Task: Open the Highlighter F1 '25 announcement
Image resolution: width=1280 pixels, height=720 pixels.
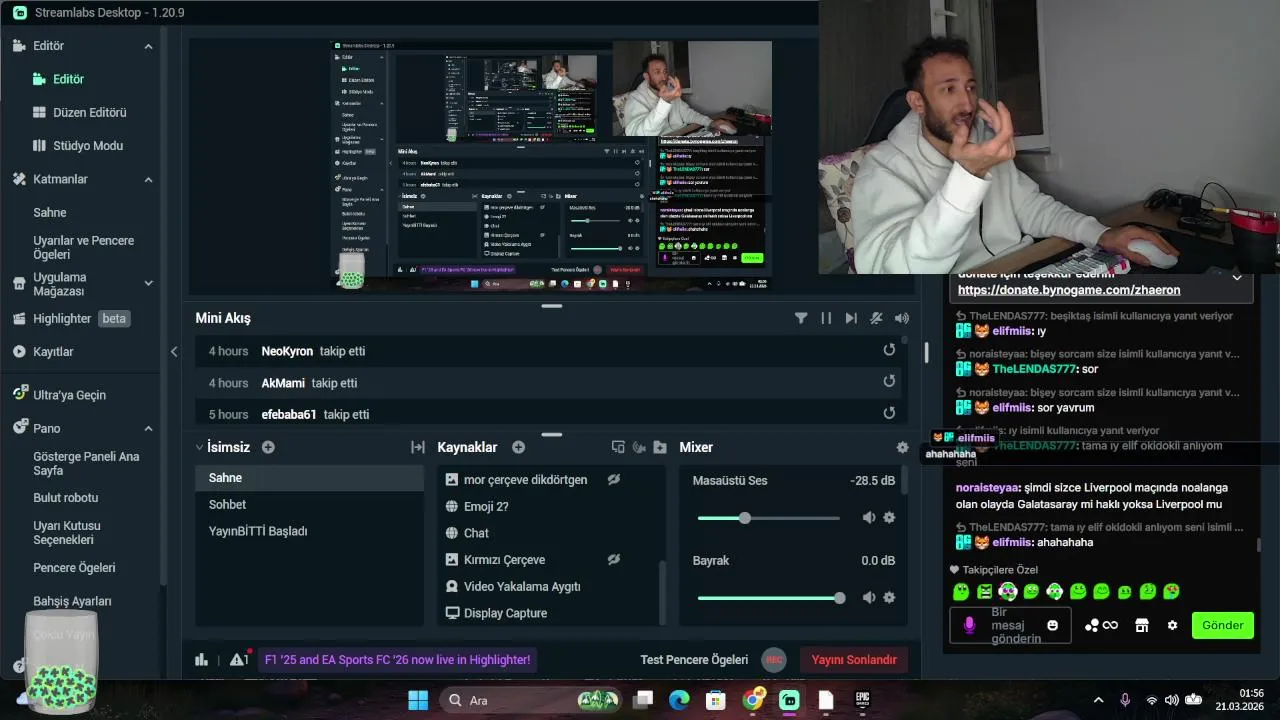Action: tap(397, 659)
